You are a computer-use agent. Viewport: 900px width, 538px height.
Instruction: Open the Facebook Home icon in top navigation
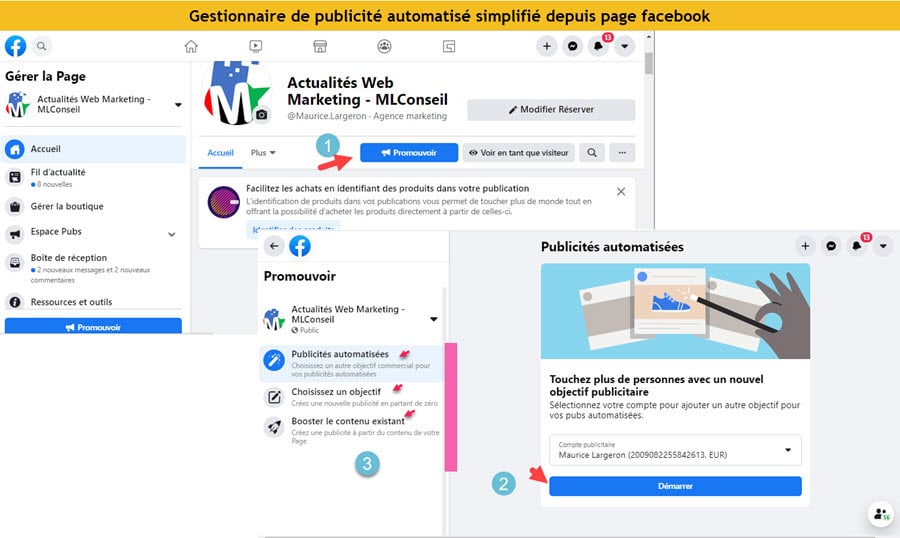(x=191, y=47)
